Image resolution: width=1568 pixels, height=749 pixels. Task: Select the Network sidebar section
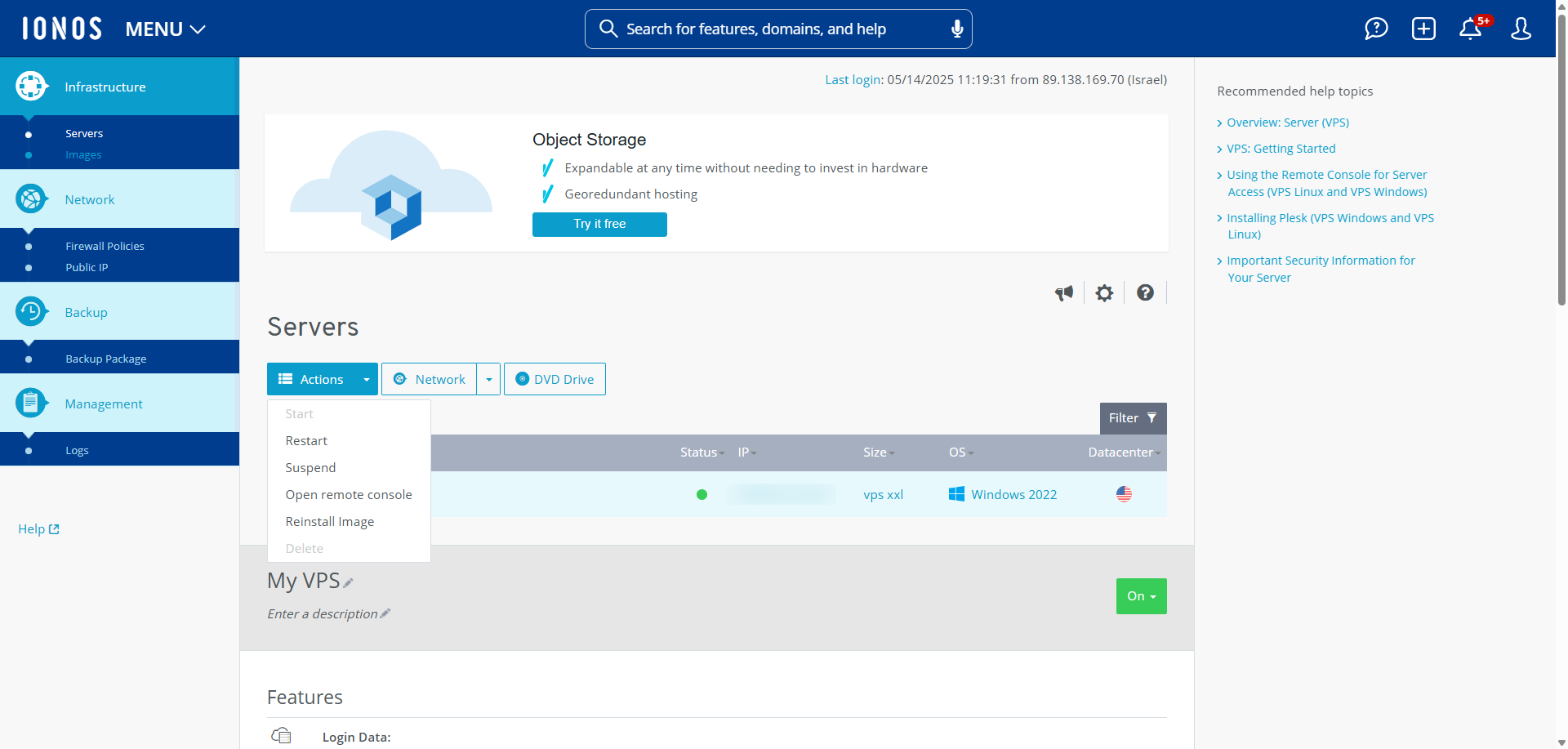pos(119,199)
